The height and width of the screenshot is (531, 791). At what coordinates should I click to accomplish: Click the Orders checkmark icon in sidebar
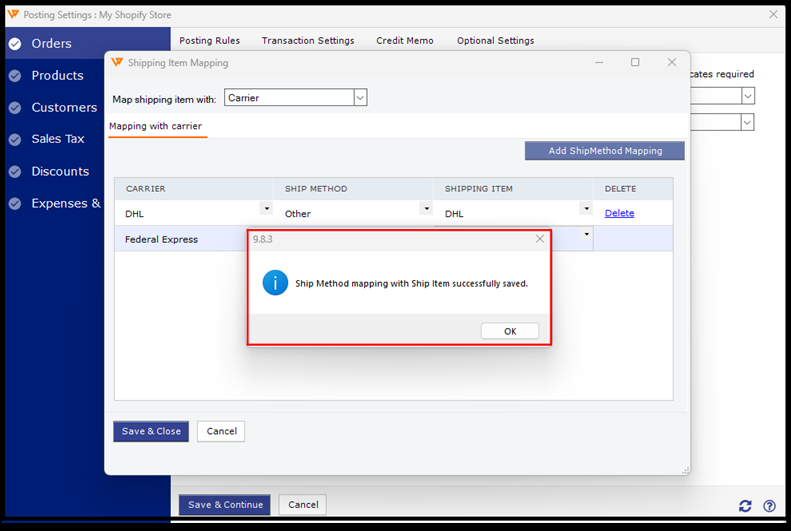pos(14,44)
